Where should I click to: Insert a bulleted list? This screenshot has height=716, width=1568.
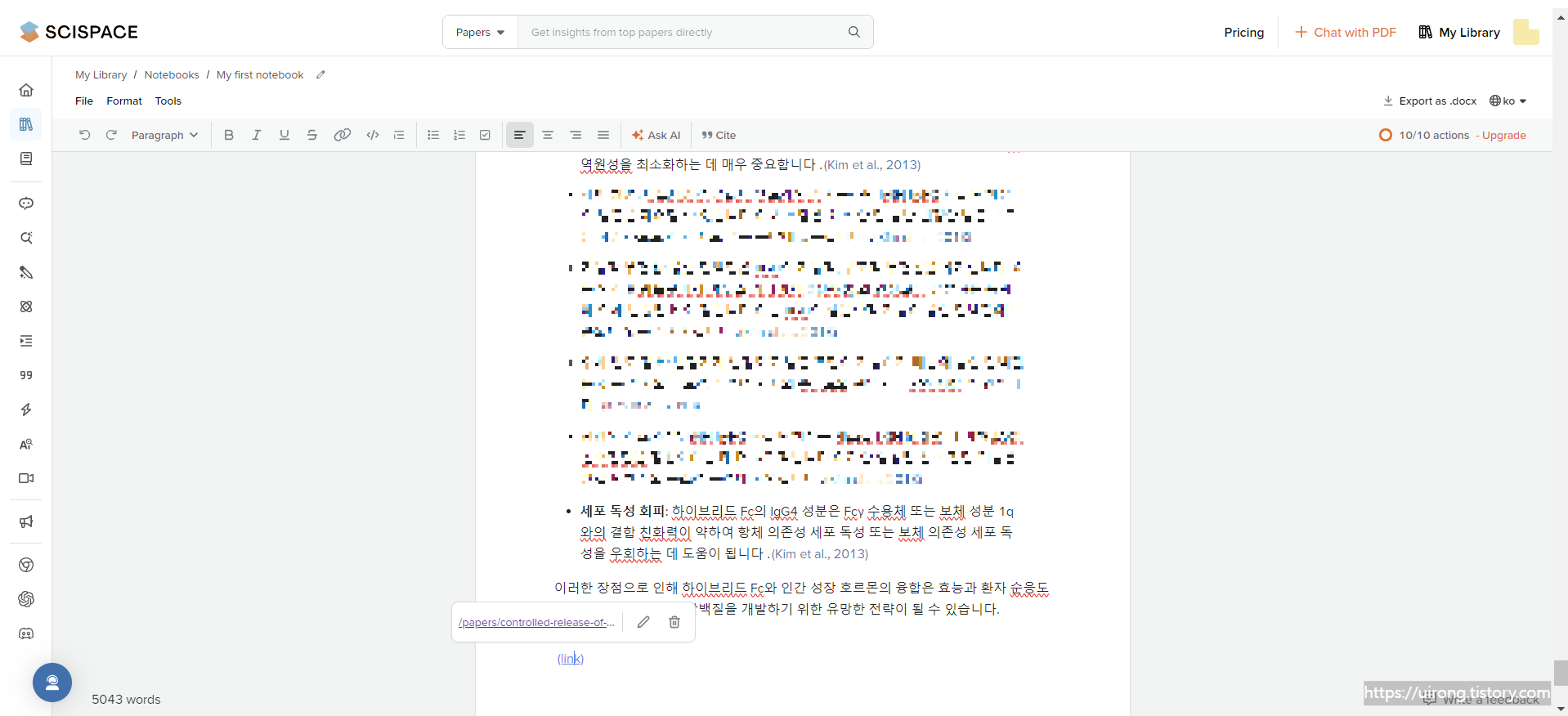[433, 135]
